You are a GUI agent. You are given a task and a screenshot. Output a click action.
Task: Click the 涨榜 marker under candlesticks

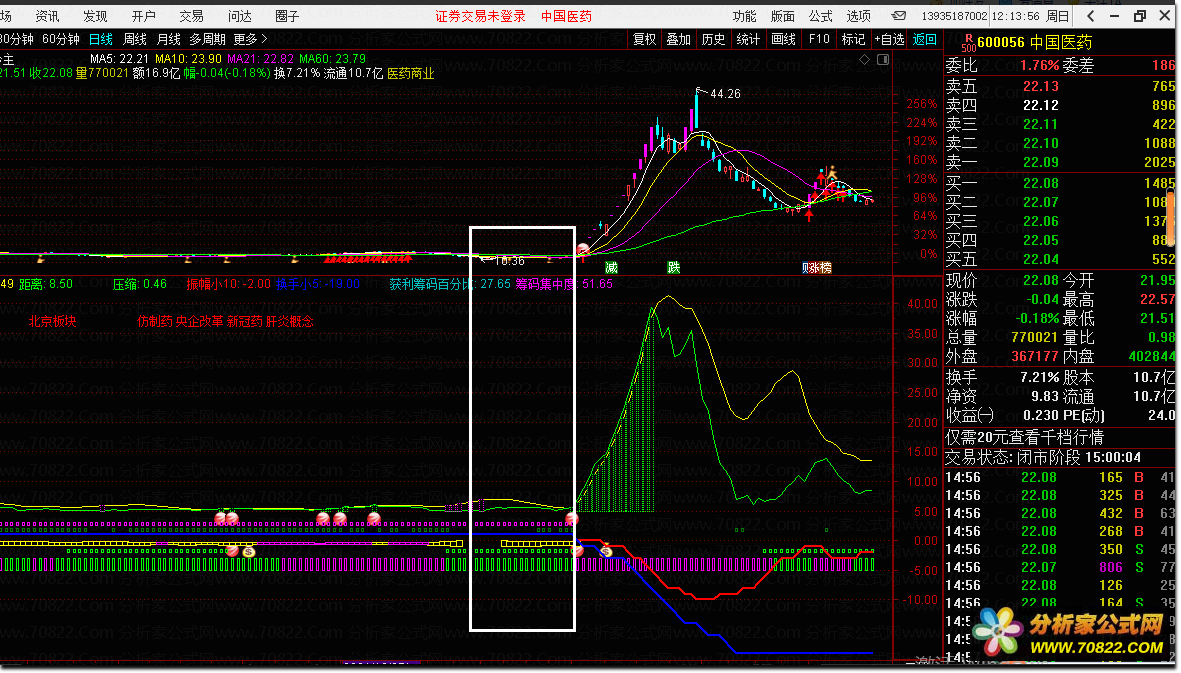(819, 267)
